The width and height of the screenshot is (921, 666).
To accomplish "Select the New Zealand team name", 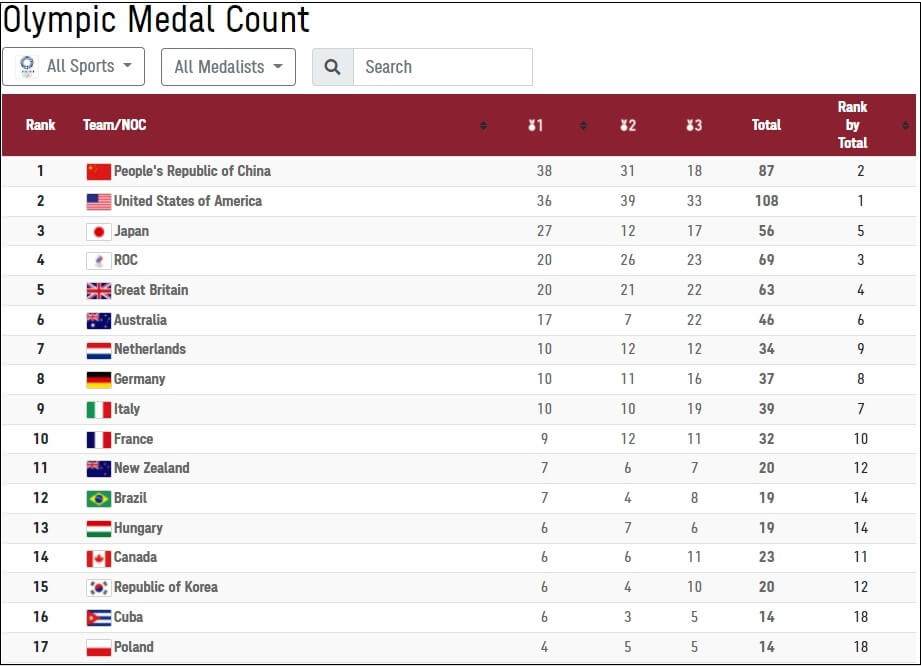I will (x=152, y=468).
